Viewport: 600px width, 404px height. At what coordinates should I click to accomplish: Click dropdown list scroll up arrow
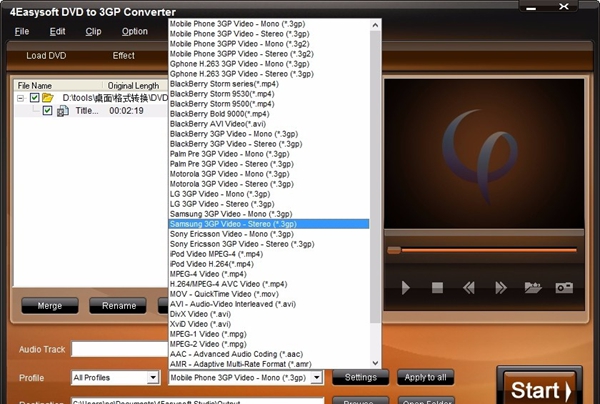[375, 25]
